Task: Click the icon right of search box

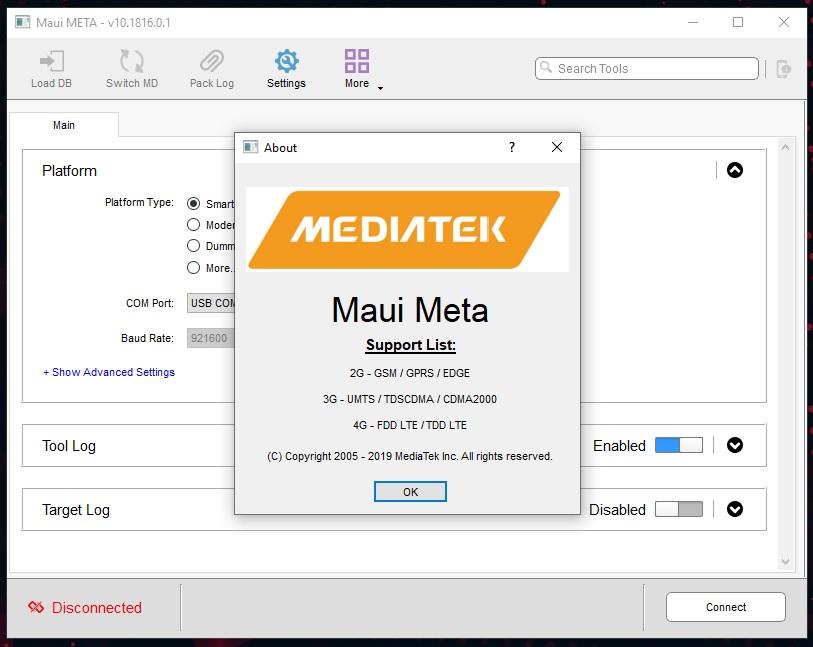Action: (783, 69)
